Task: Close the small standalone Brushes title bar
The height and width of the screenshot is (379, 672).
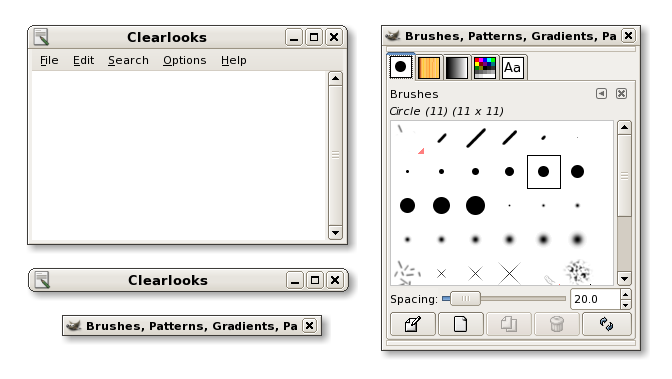Action: click(x=309, y=326)
